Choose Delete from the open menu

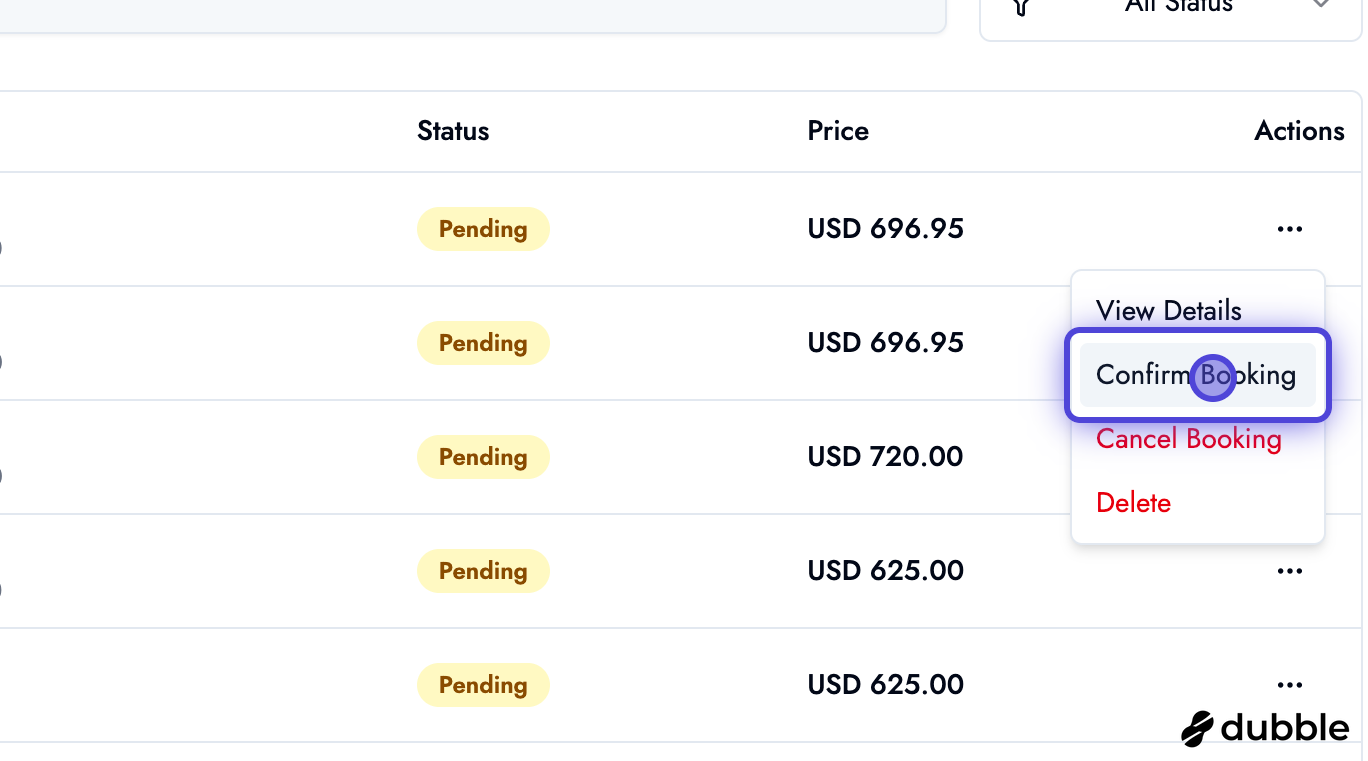point(1133,502)
